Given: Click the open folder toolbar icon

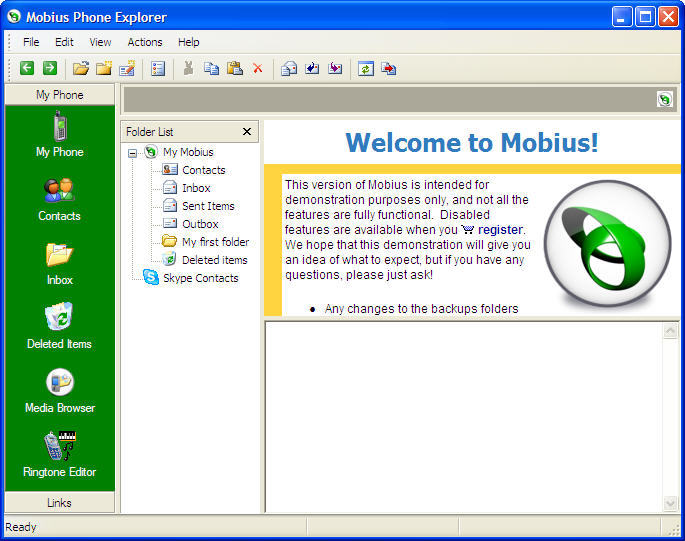Looking at the screenshot, I should [x=81, y=68].
